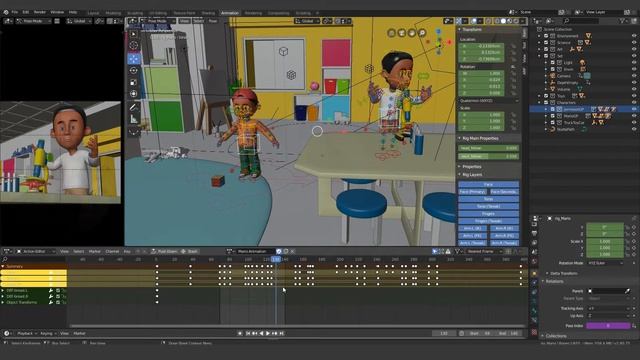Viewport: 640px width, 360px height.
Task: Toggle the Torso rig layer button
Action: pos(489,199)
